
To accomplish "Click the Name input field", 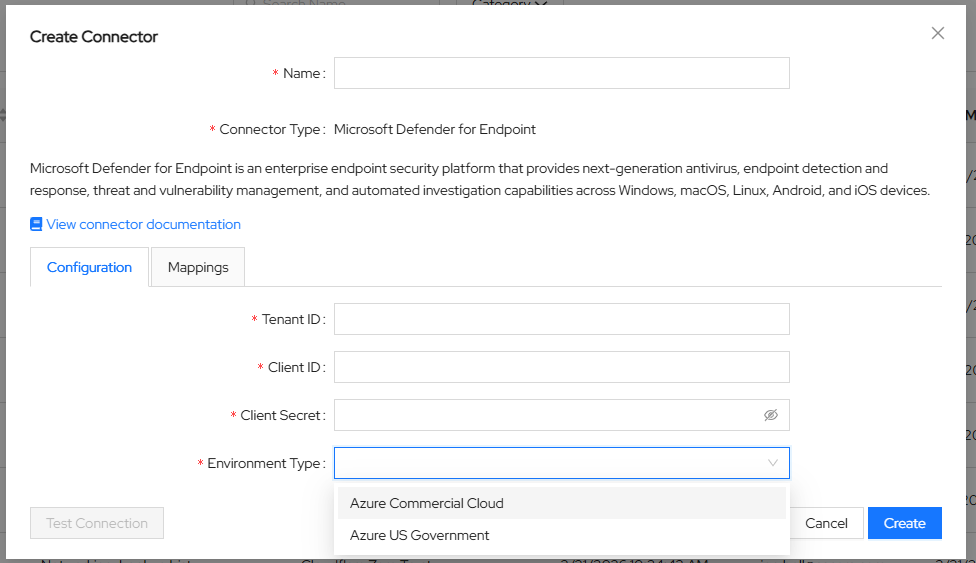I will pos(561,73).
